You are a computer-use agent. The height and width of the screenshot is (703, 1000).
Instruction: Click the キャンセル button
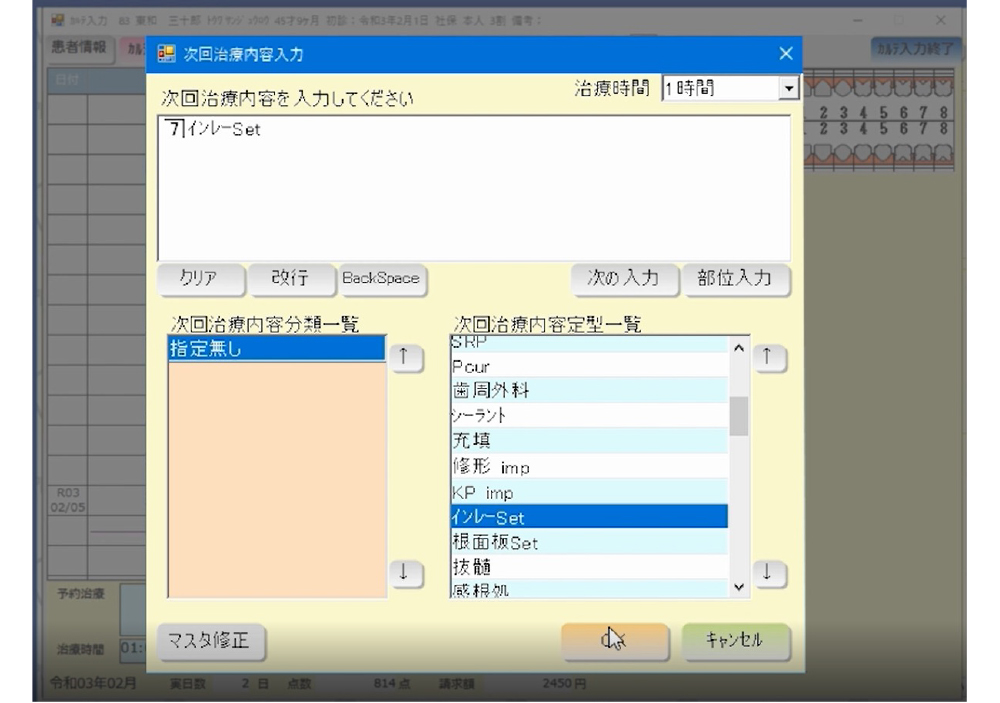(735, 642)
